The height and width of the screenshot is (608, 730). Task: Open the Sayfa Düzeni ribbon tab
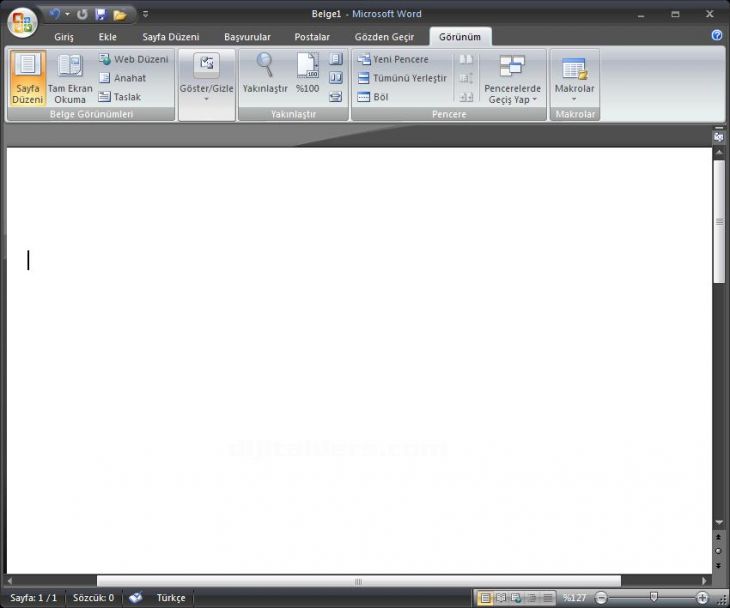pyautogui.click(x=170, y=37)
